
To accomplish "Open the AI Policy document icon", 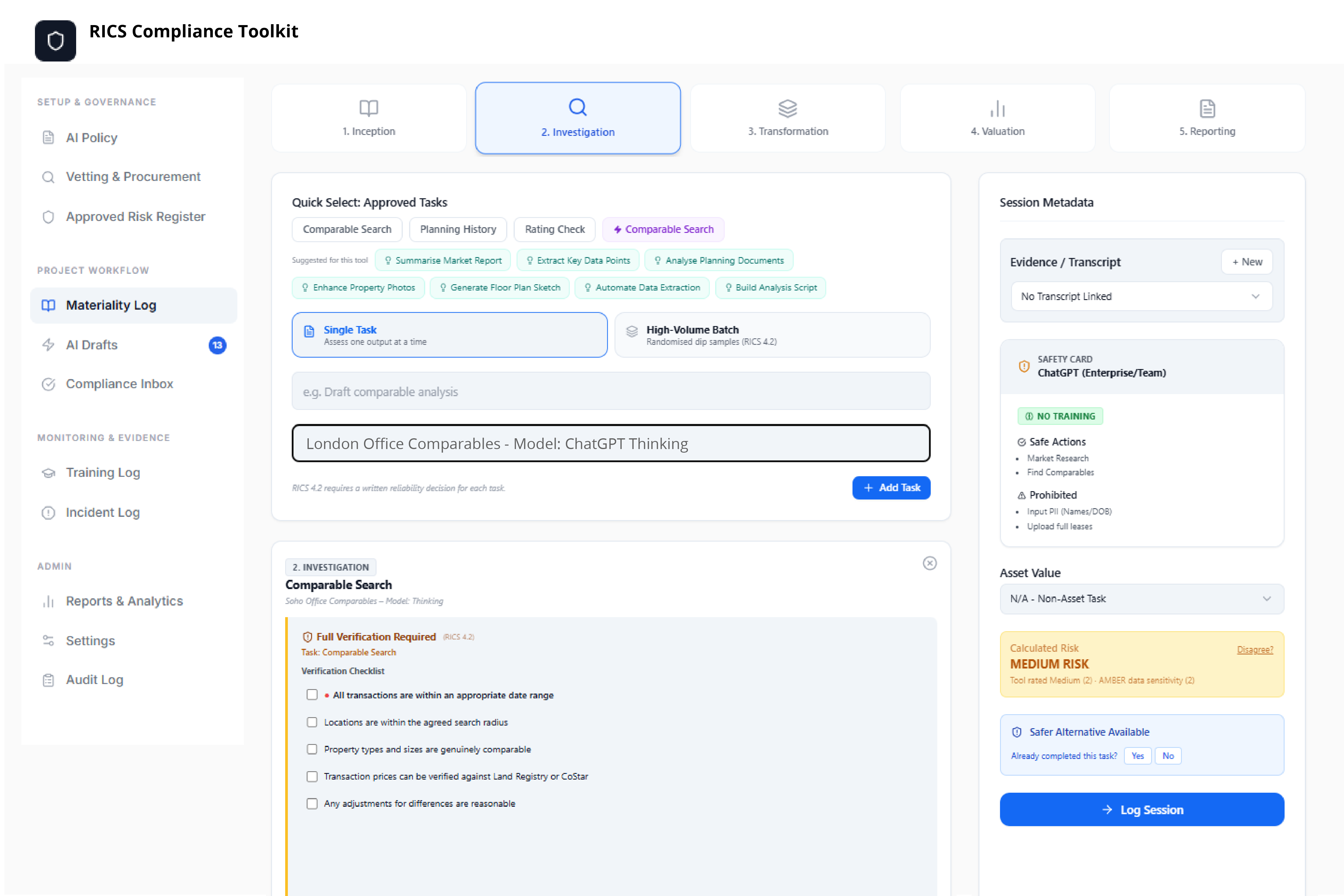I will pyautogui.click(x=49, y=138).
